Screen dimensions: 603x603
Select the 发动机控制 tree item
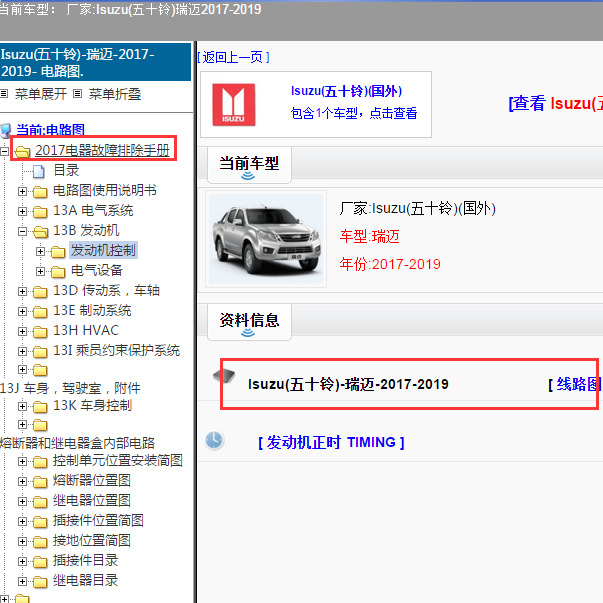point(103,250)
